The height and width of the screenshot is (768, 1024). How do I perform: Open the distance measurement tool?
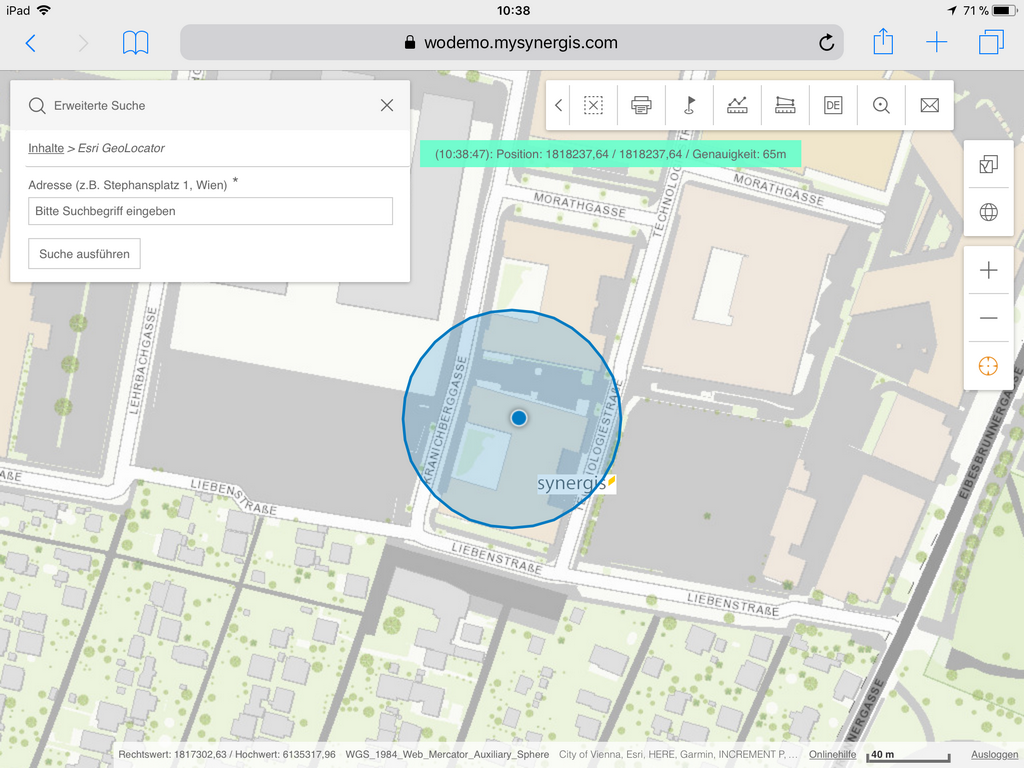coord(785,105)
